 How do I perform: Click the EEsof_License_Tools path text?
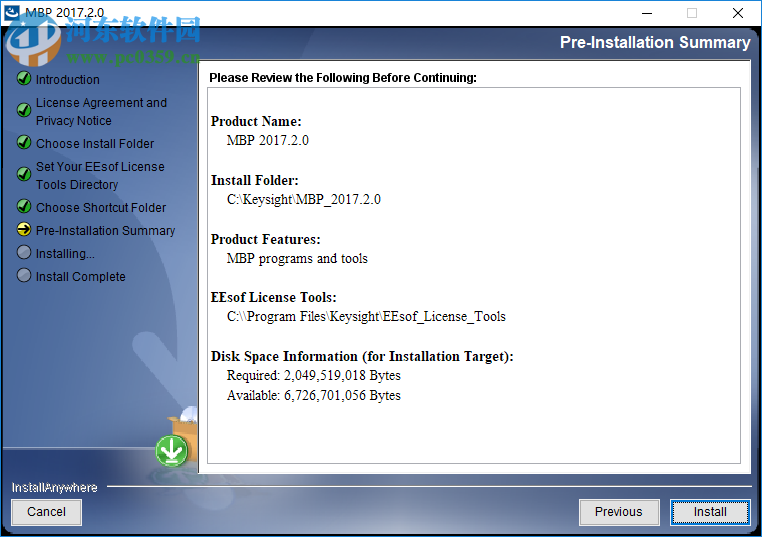(366, 316)
